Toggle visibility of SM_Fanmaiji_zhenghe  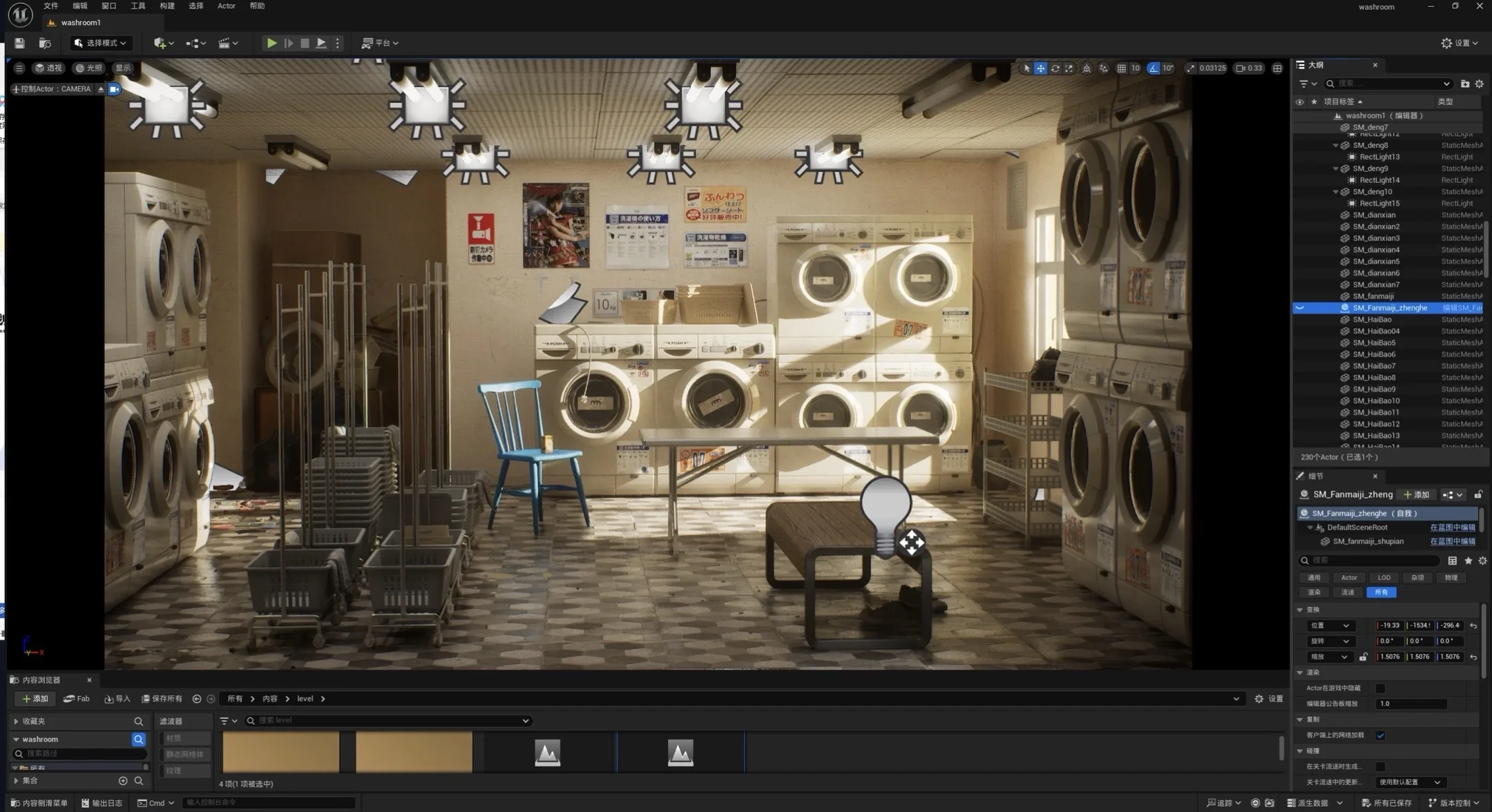pyautogui.click(x=1299, y=308)
